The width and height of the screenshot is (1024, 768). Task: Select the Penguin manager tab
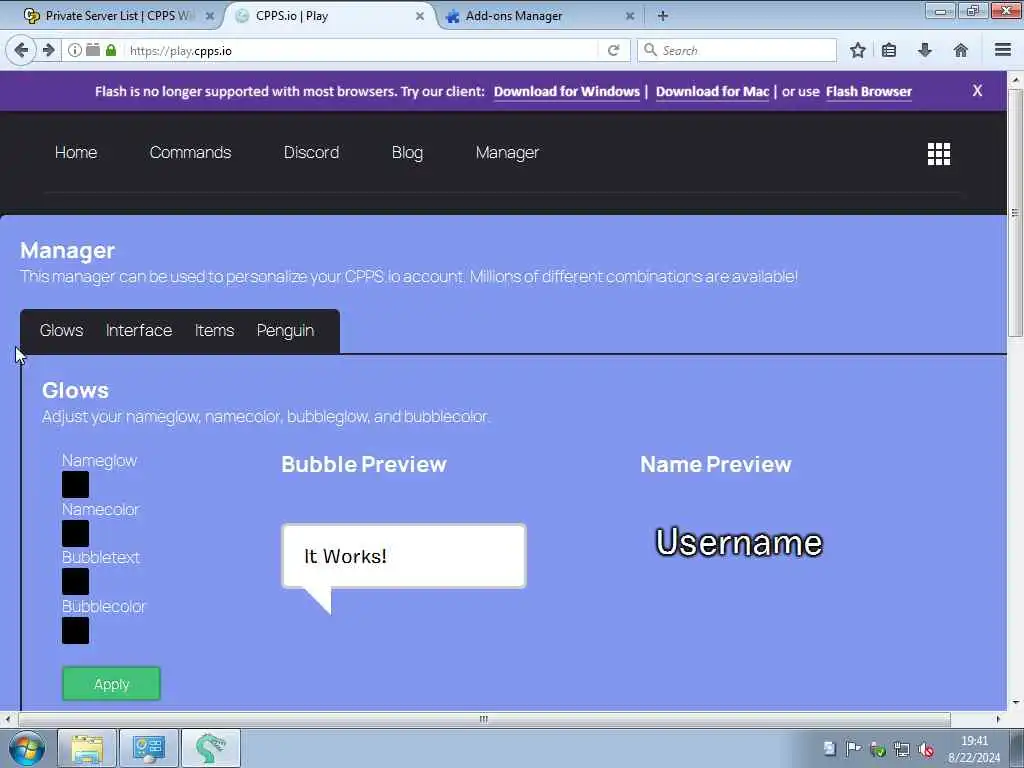click(x=285, y=330)
